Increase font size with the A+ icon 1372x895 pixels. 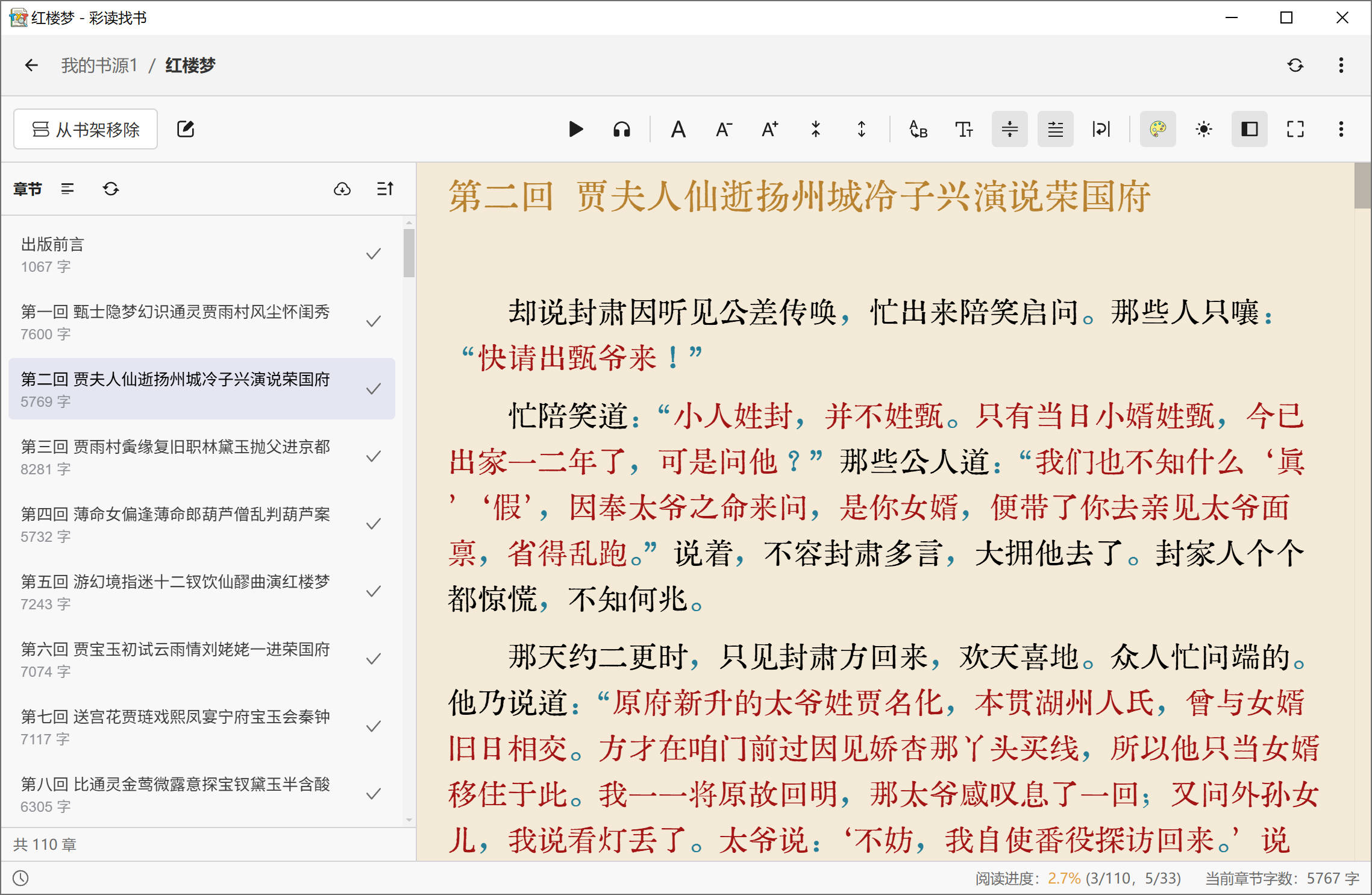(769, 129)
